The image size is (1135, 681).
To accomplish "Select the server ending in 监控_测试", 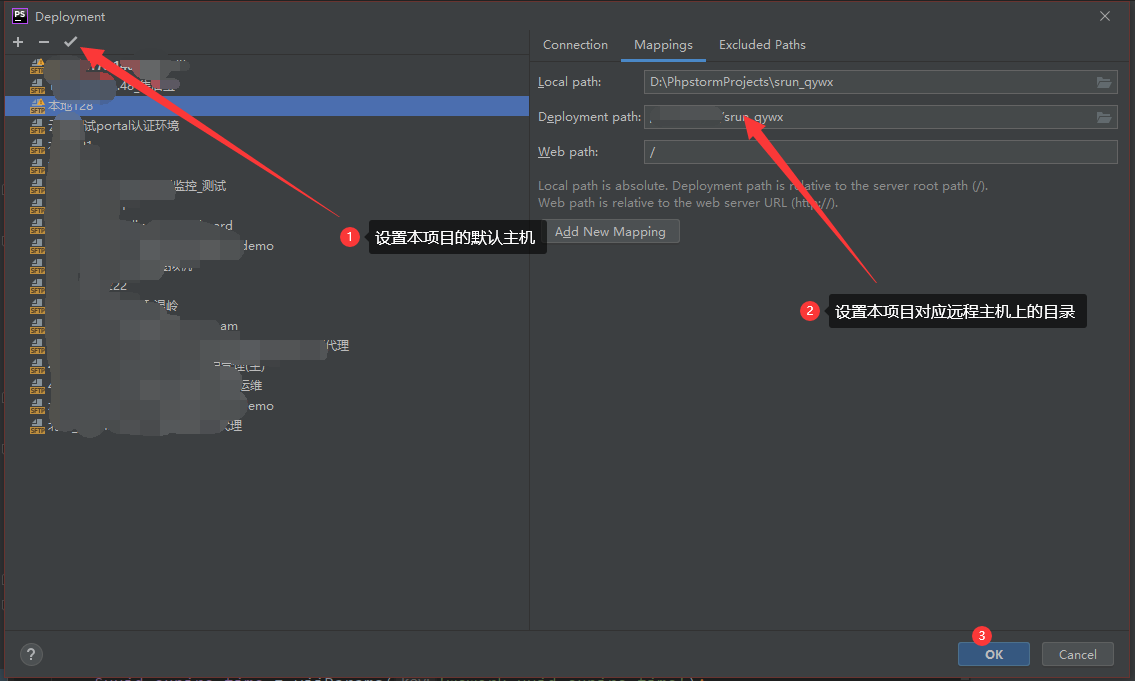I will [x=267, y=186].
